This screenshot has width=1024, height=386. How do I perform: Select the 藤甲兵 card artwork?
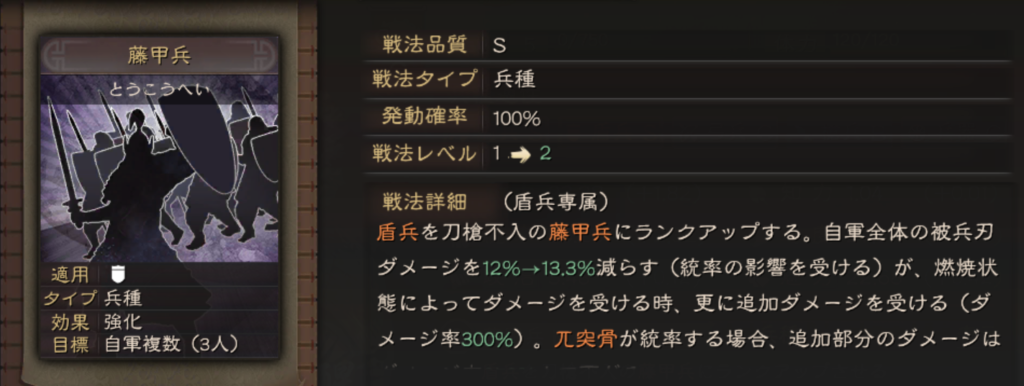[159, 169]
